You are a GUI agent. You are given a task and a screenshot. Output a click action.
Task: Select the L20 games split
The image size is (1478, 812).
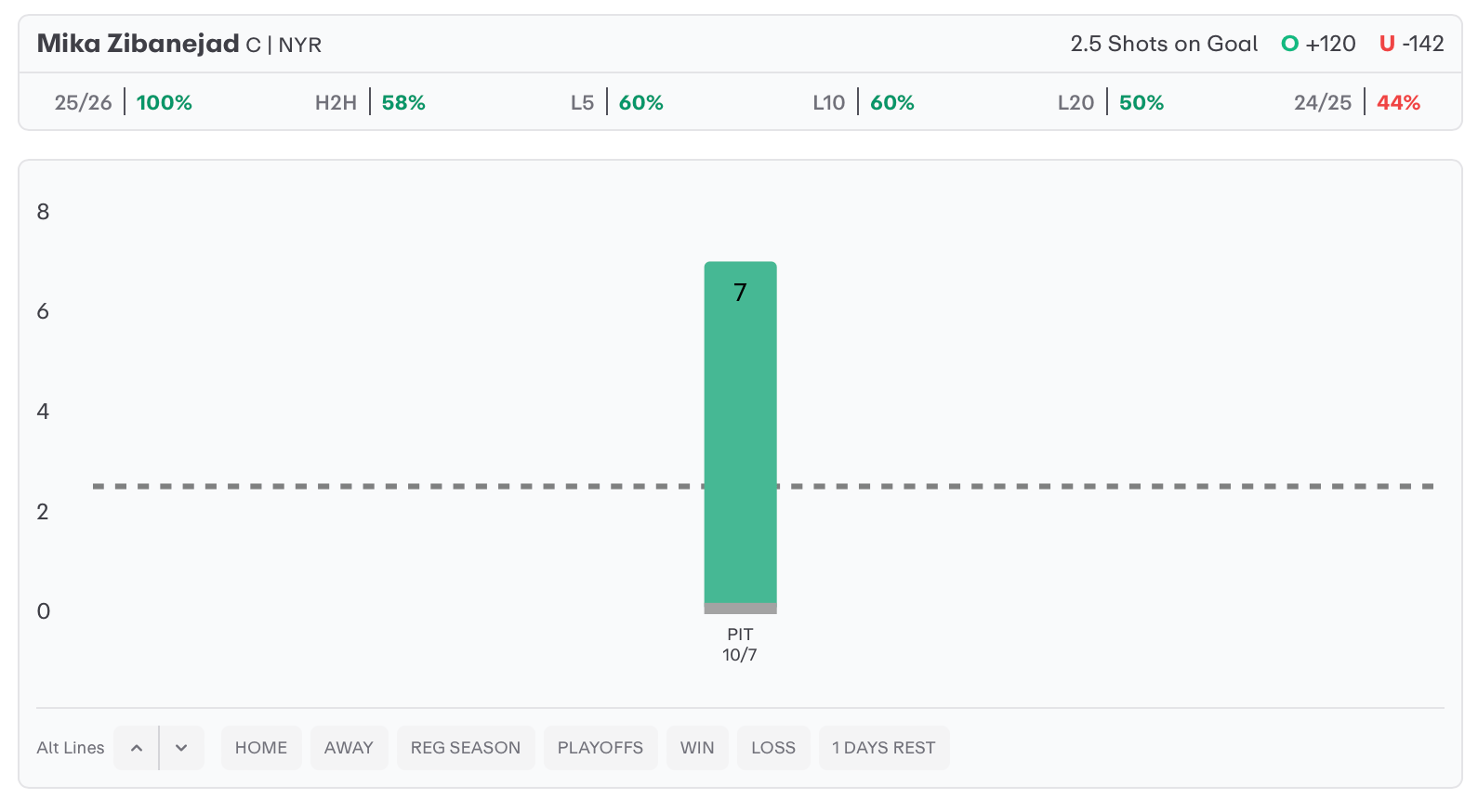[1110, 102]
